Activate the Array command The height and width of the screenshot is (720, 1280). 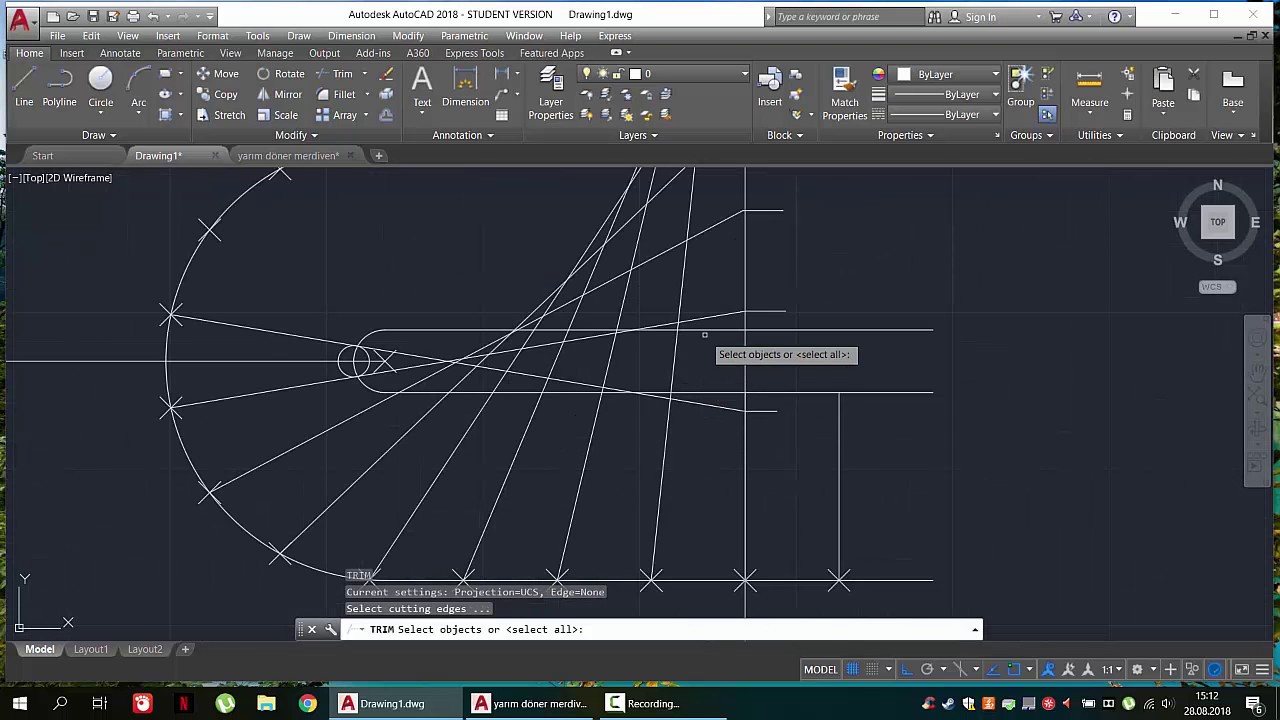point(337,115)
